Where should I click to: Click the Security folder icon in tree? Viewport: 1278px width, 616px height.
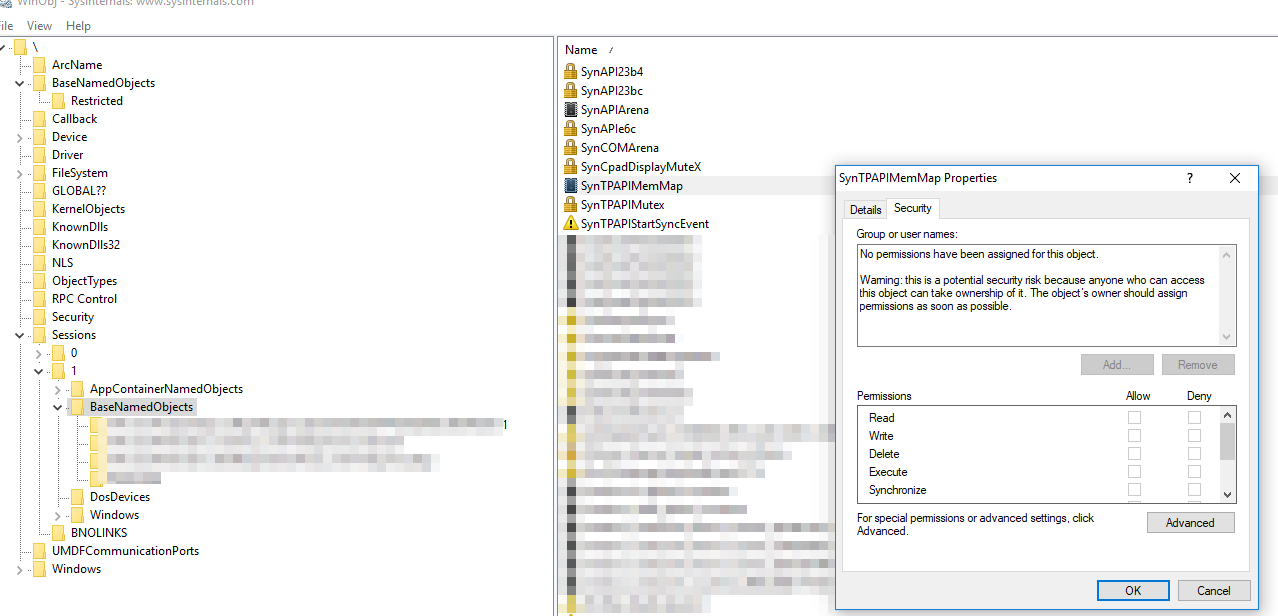39,317
